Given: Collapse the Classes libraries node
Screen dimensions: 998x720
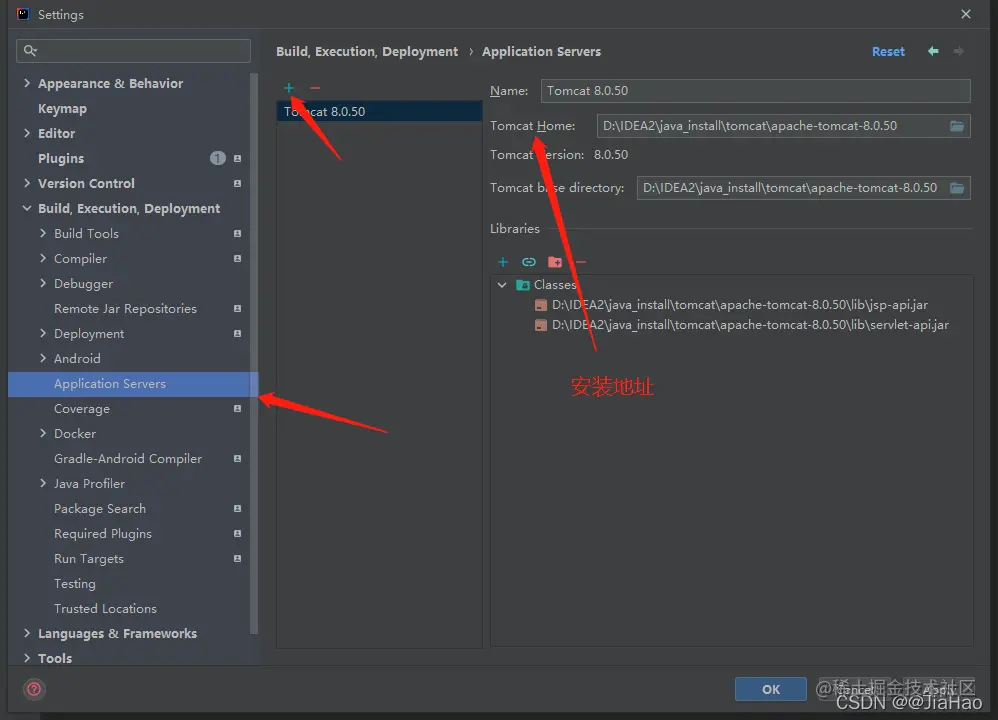Looking at the screenshot, I should pyautogui.click(x=502, y=285).
